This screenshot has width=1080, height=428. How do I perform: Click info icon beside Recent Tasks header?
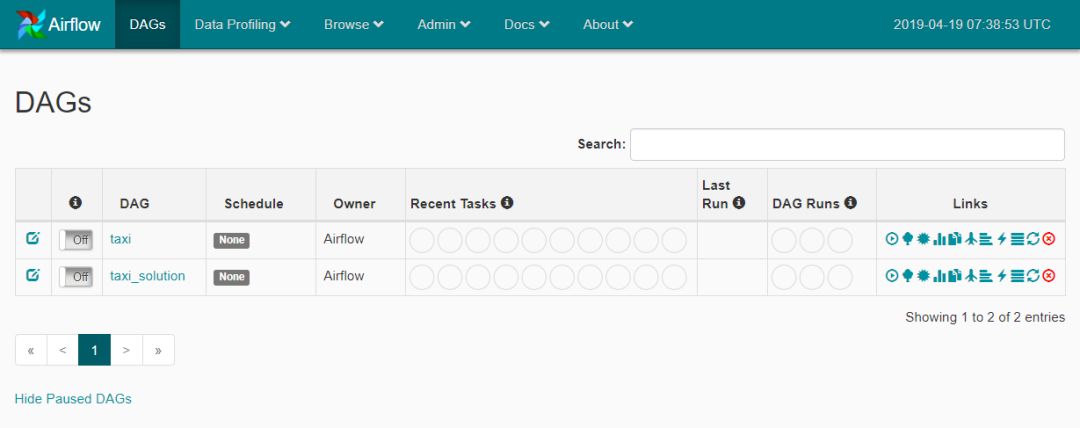[x=507, y=203]
